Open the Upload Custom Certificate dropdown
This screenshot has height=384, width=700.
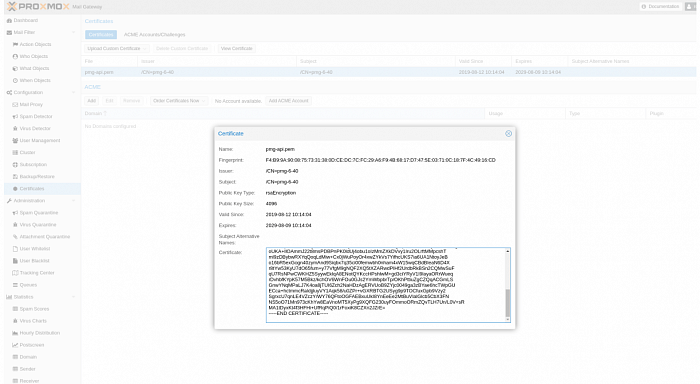pos(117,49)
